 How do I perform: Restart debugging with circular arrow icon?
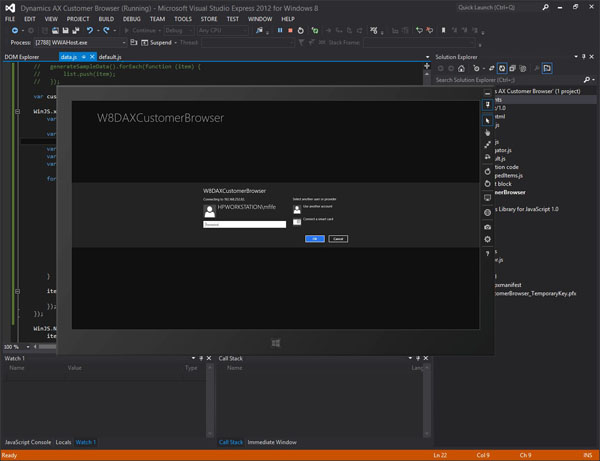[x=301, y=30]
